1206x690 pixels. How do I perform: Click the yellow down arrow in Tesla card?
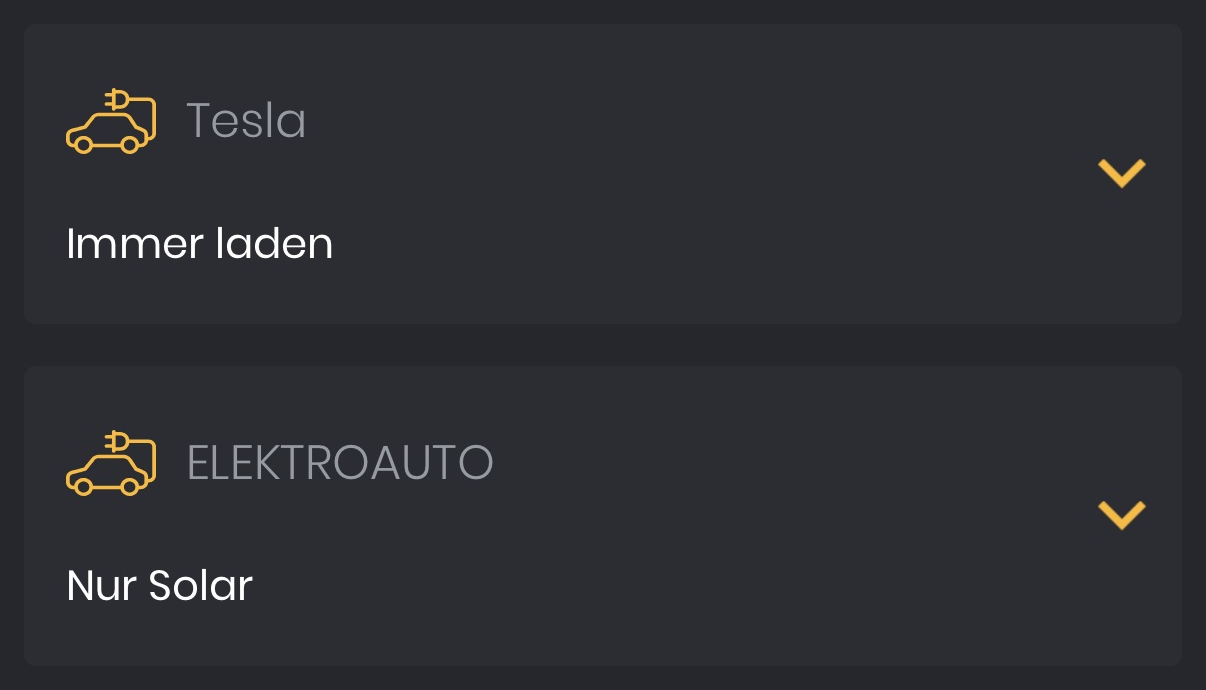[x=1121, y=173]
